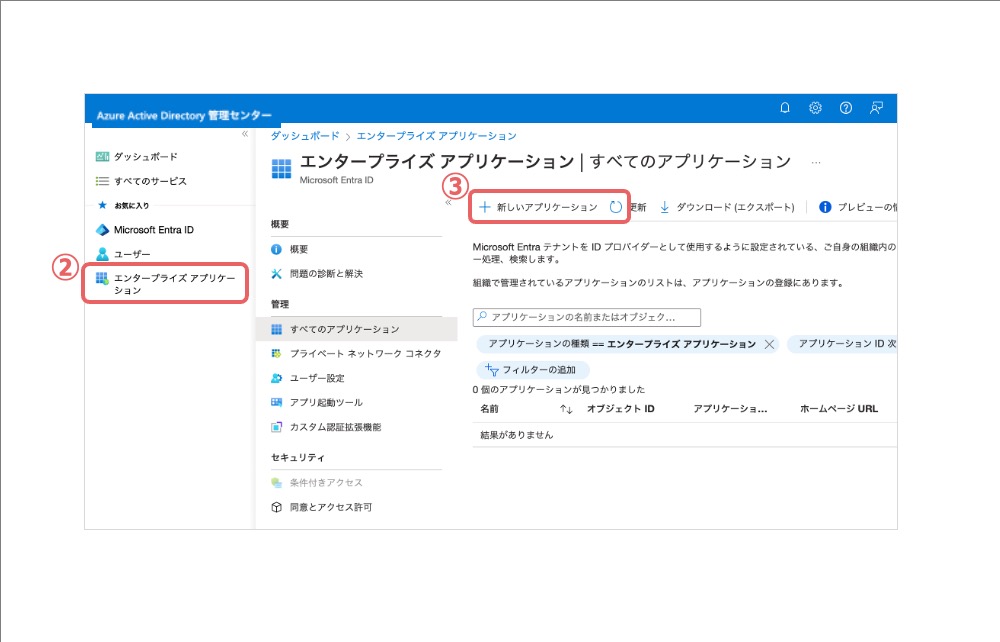Open the settings gear in header
The height and width of the screenshot is (642, 1000).
click(815, 108)
